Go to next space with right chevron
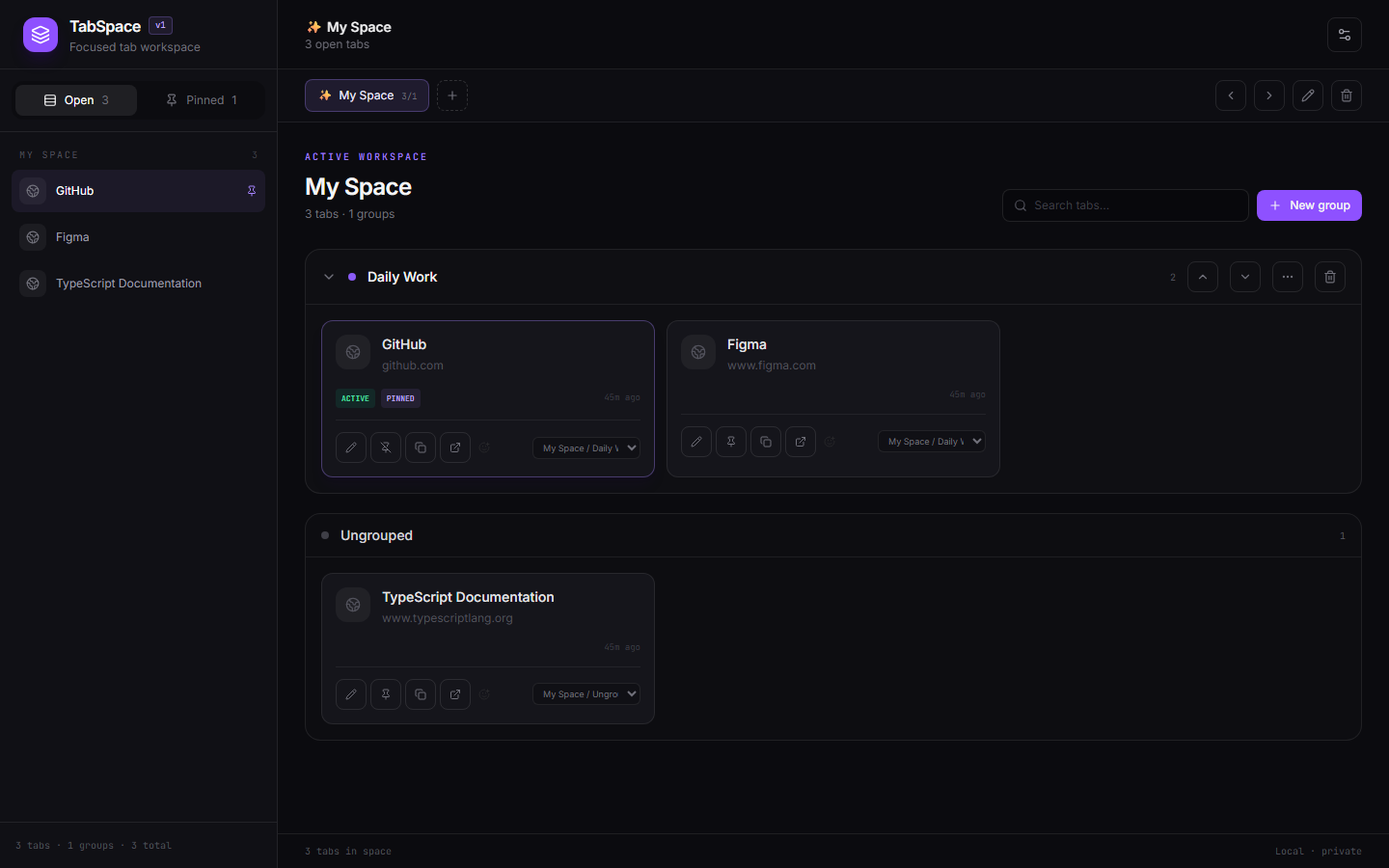This screenshot has width=1389, height=868. point(1269,95)
